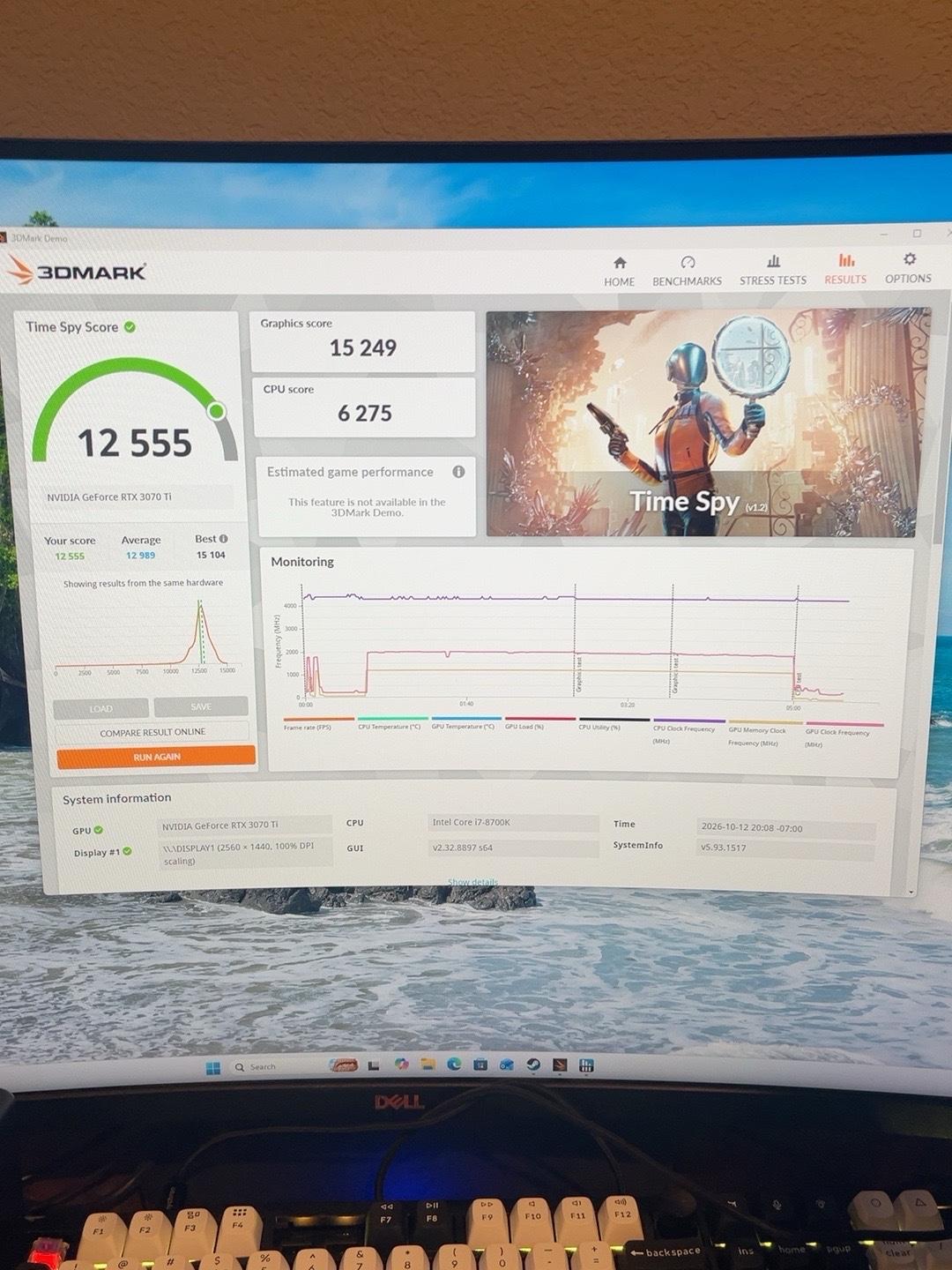Click the Average score 12 989
952x1270 pixels.
click(140, 556)
